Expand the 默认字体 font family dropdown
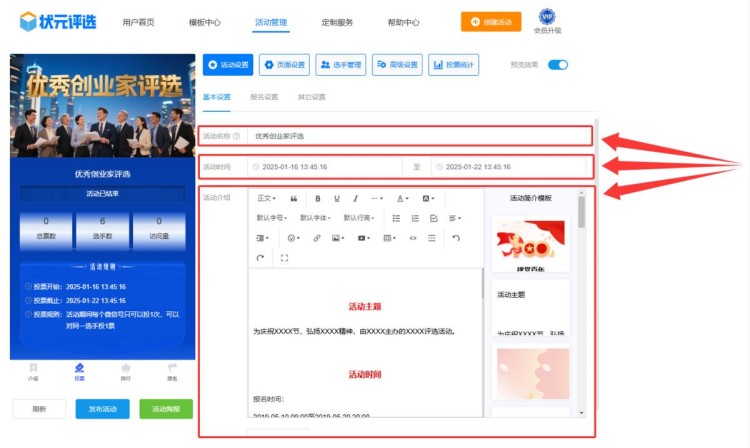 point(316,218)
